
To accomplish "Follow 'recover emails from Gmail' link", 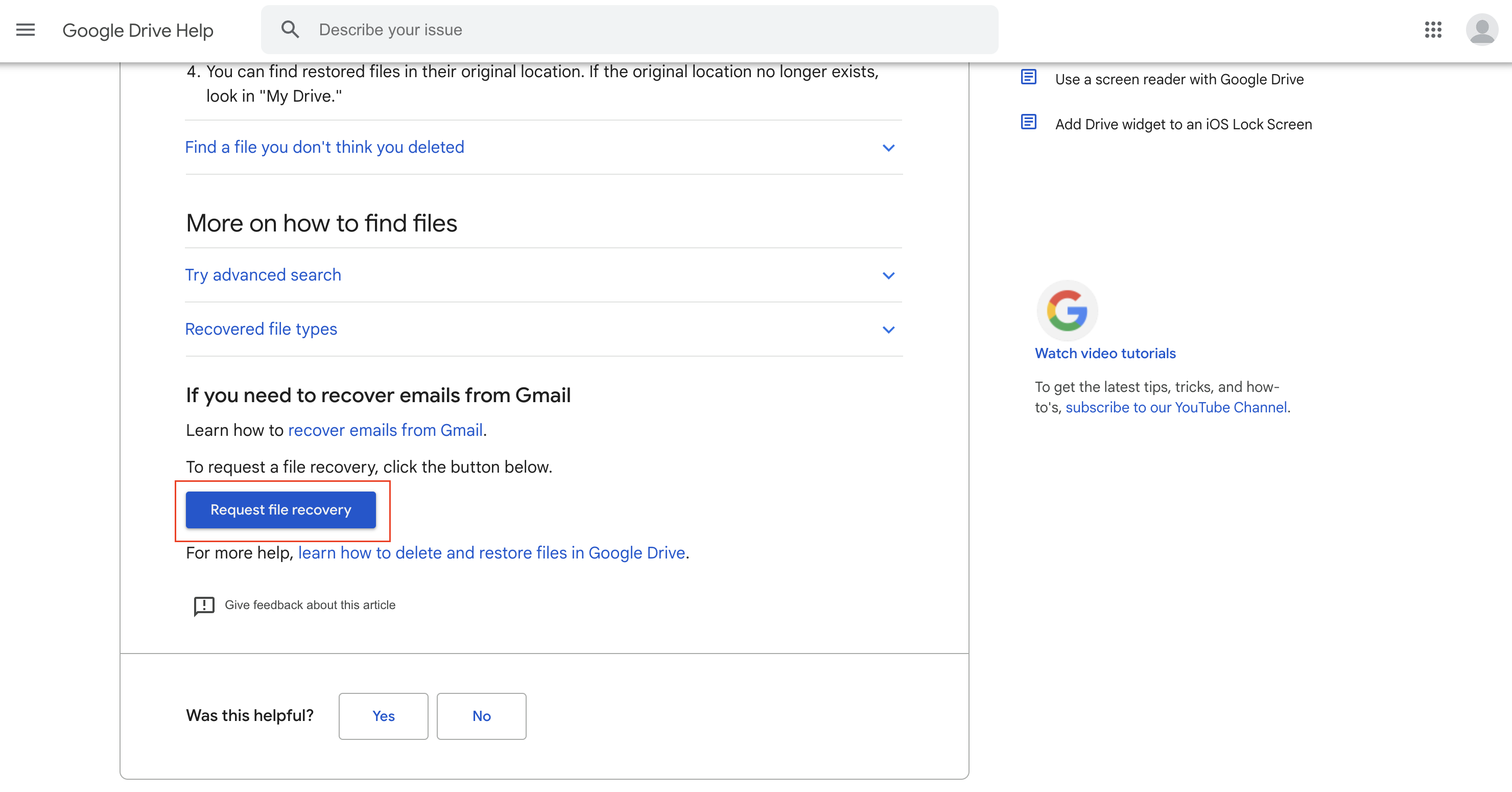I will (x=385, y=430).
